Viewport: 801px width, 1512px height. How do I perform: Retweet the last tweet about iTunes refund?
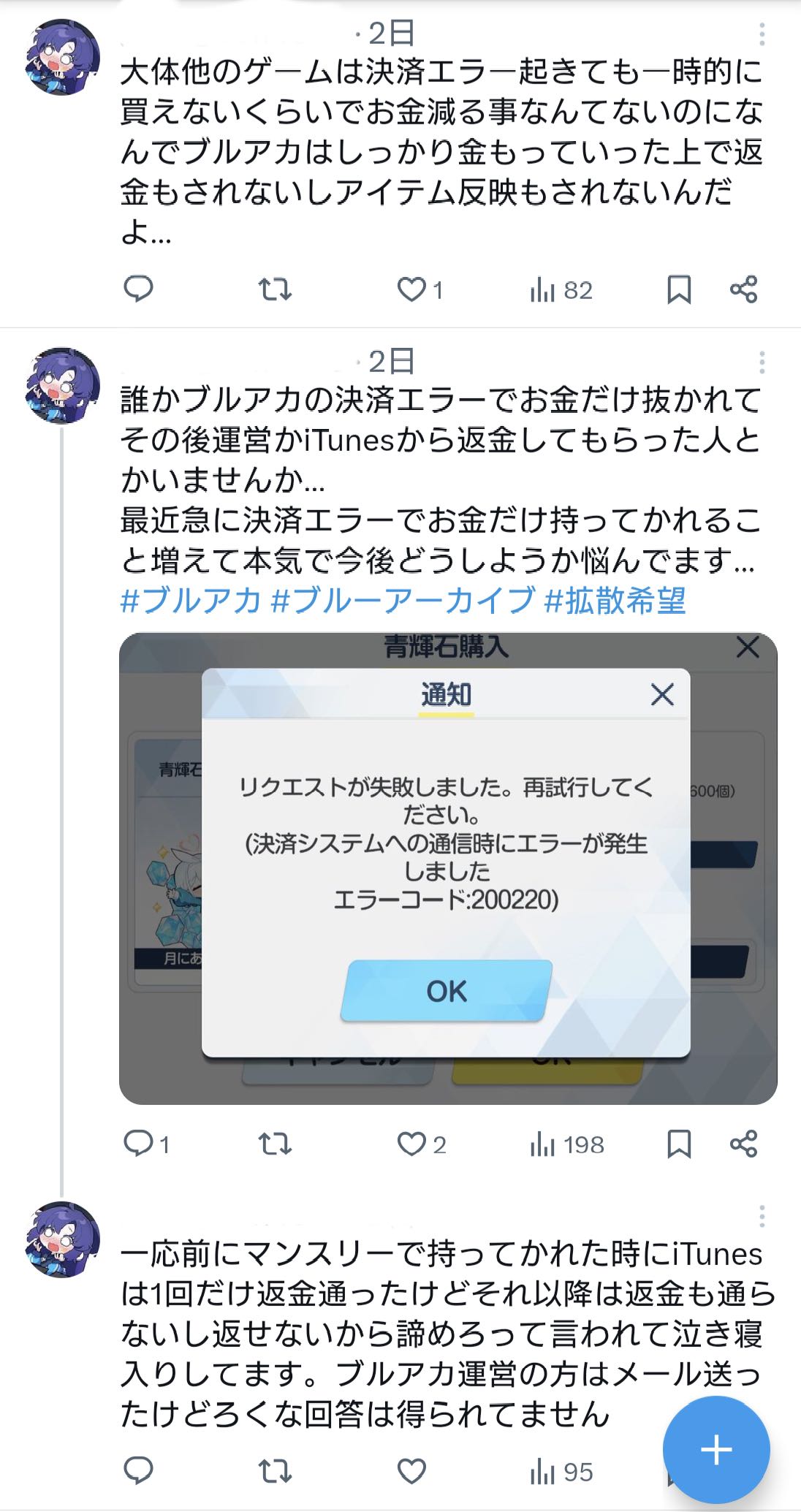click(x=276, y=1471)
